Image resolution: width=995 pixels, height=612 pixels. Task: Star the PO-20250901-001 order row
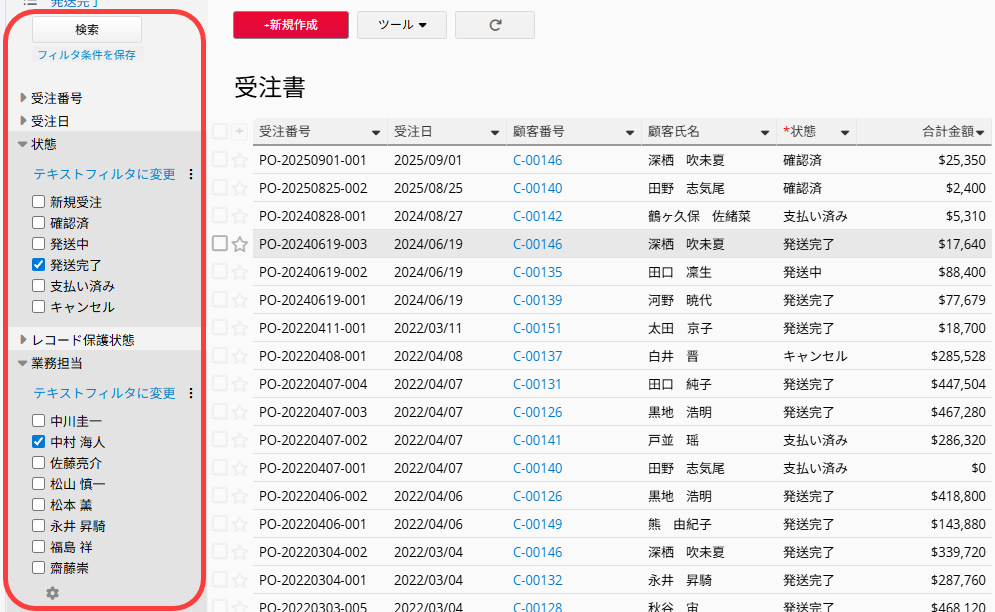[239, 160]
